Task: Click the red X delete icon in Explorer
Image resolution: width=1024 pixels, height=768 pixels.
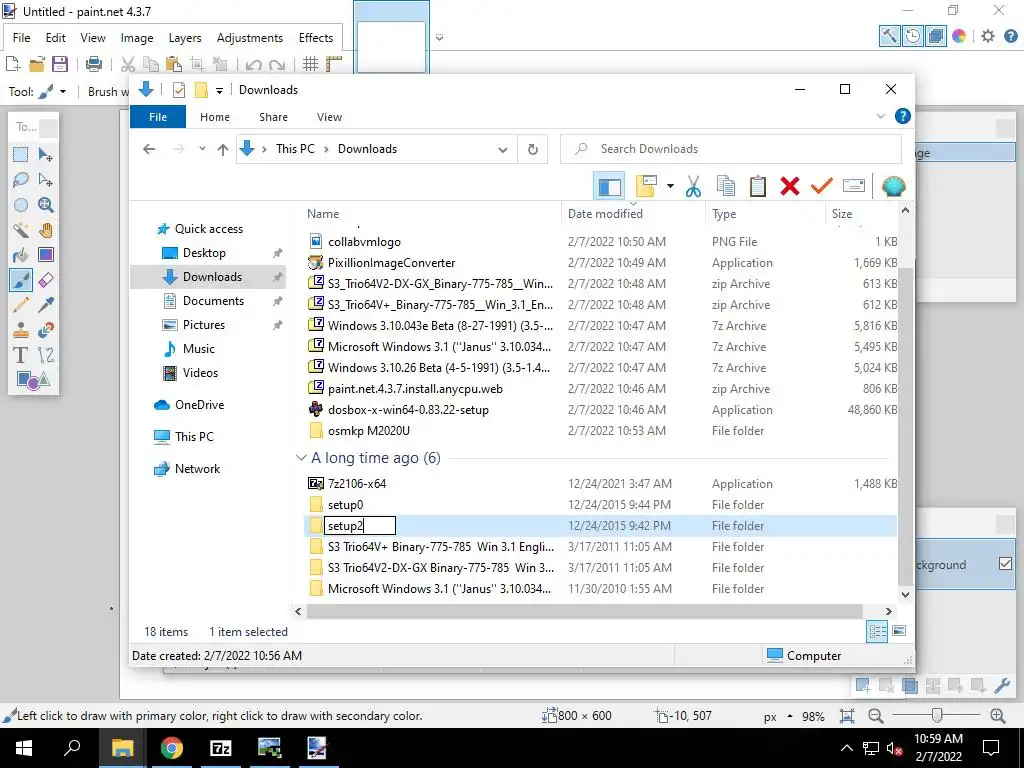Action: click(790, 186)
